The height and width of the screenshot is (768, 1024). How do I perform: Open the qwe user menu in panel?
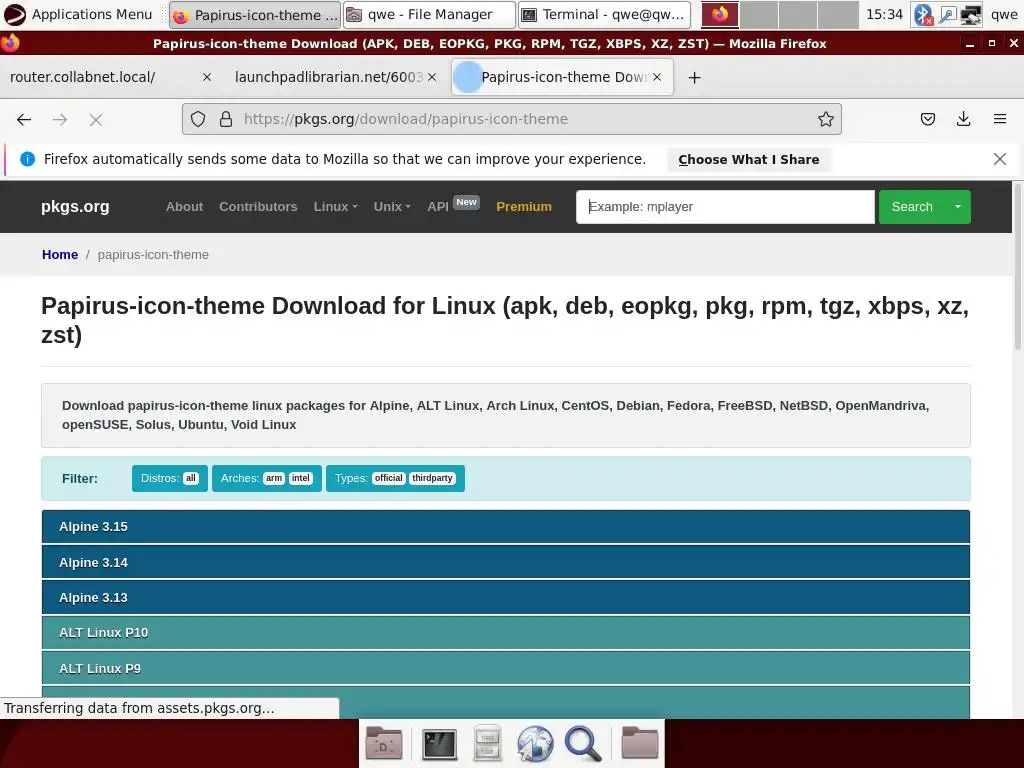click(1004, 14)
